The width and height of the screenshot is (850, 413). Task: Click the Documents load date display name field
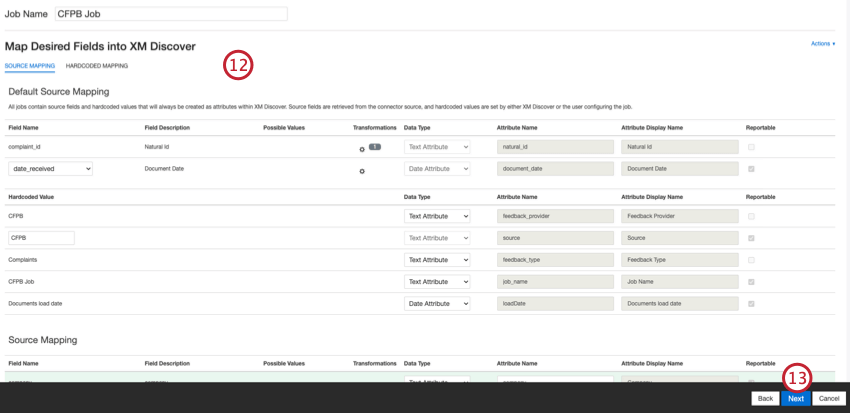(x=680, y=304)
